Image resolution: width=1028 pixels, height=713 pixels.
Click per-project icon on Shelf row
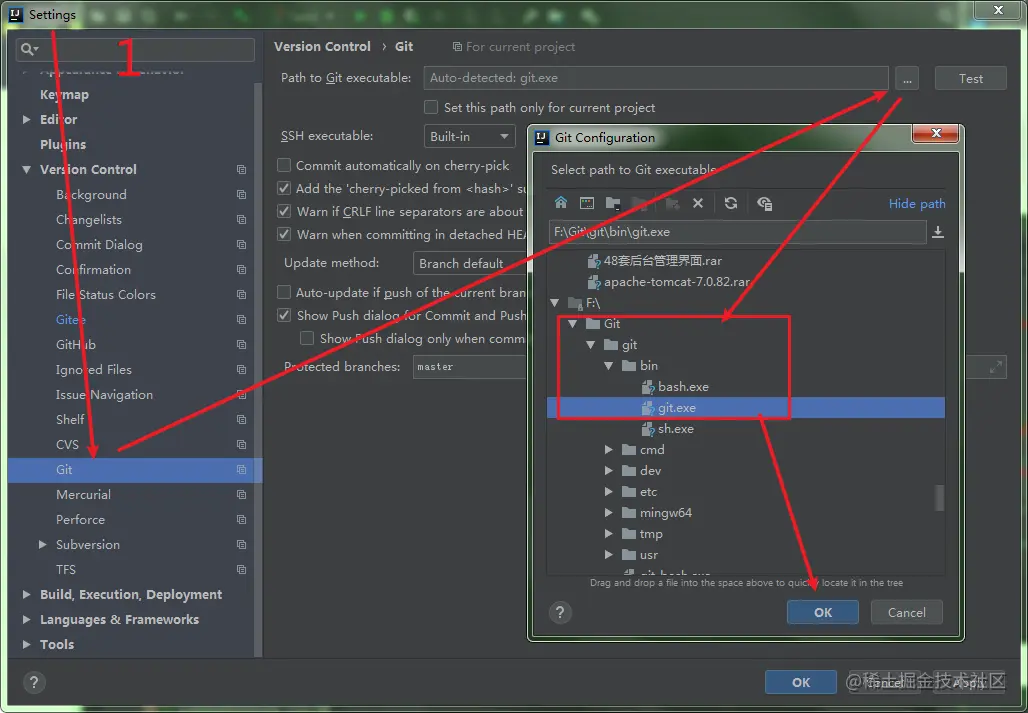(x=241, y=419)
